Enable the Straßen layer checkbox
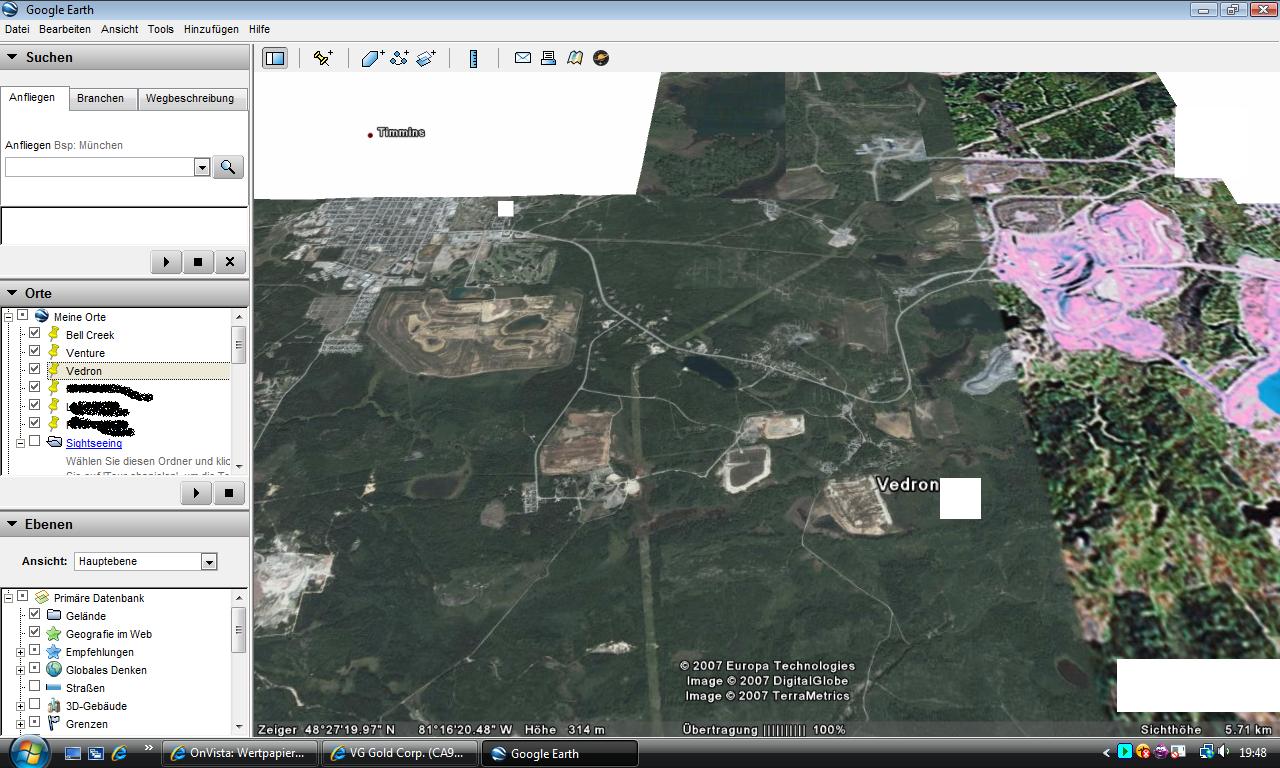The image size is (1280, 768). (35, 687)
